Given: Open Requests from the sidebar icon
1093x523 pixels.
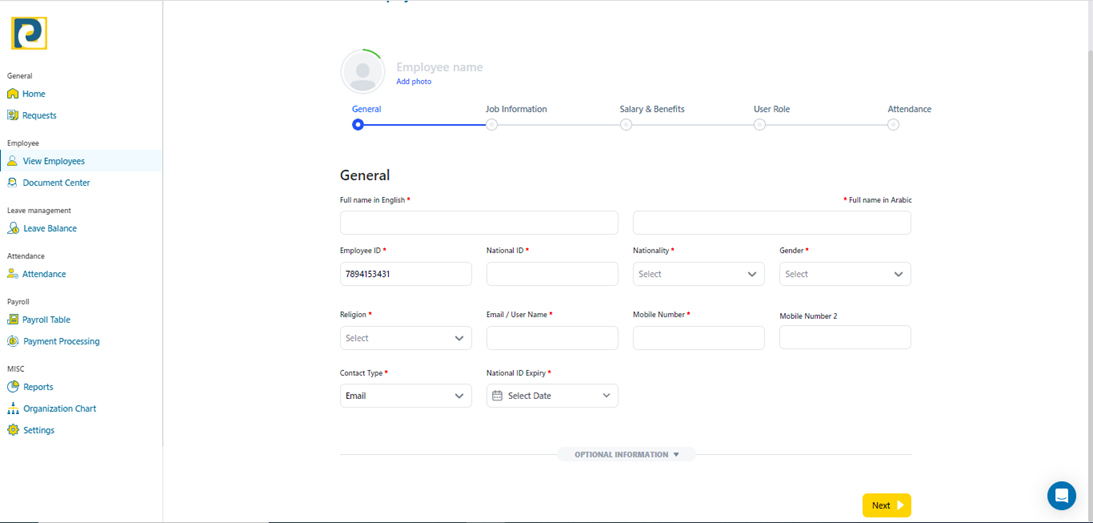Looking at the screenshot, I should pyautogui.click(x=13, y=116).
